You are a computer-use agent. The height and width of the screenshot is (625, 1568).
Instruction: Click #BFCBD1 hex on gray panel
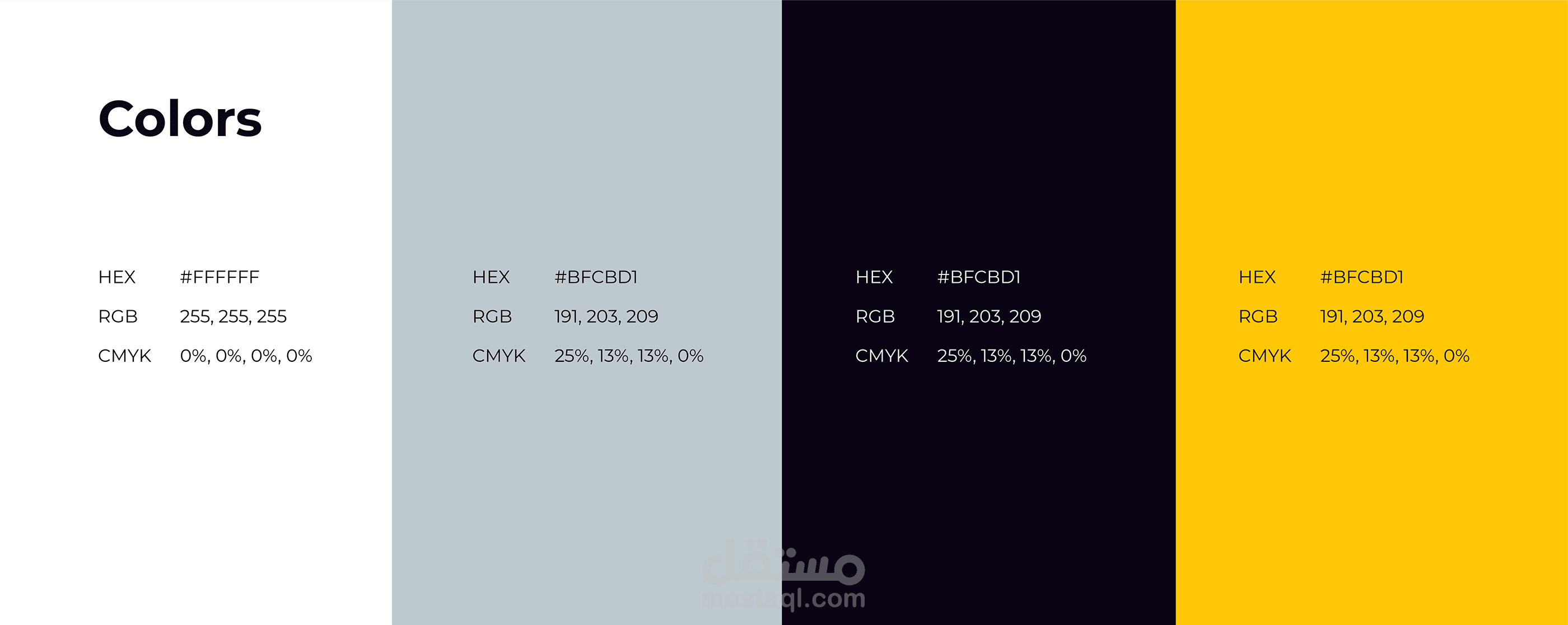596,277
